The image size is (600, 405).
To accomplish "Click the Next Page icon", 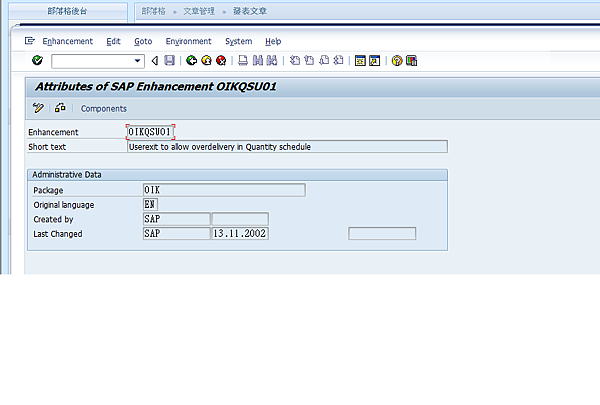I will pyautogui.click(x=324, y=60).
